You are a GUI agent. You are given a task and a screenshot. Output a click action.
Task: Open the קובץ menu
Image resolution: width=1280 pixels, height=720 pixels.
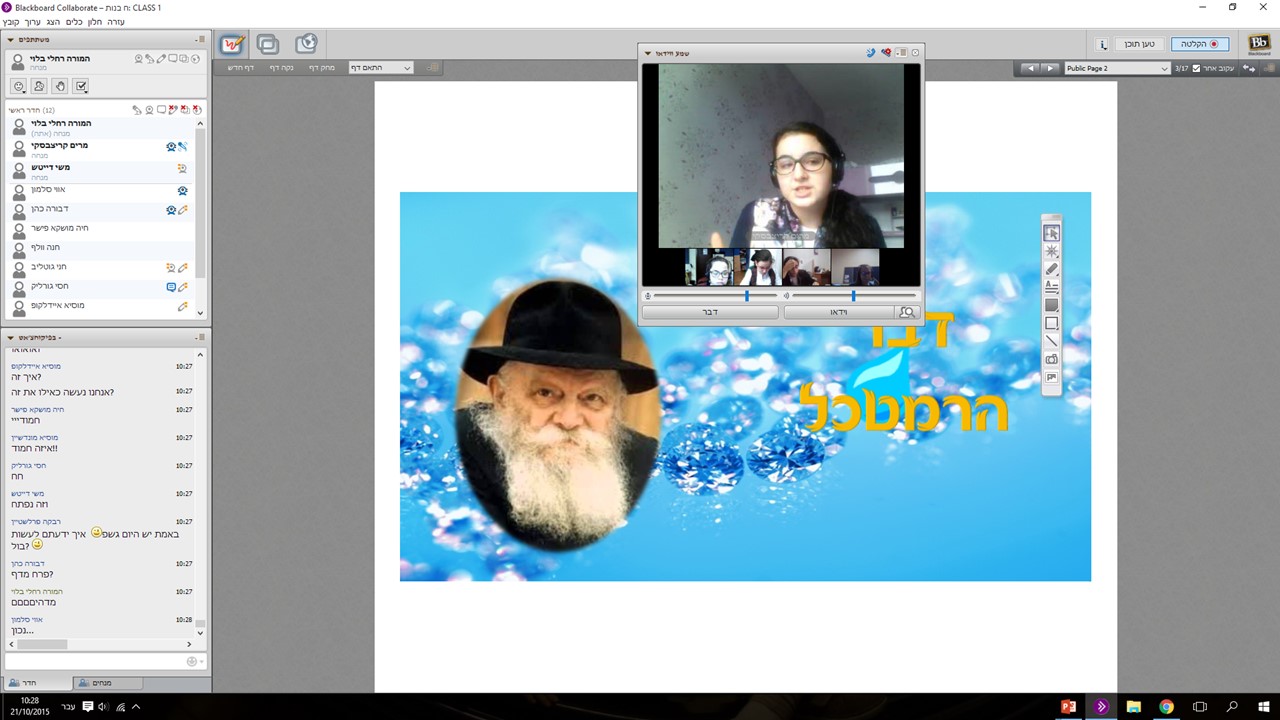tap(10, 21)
